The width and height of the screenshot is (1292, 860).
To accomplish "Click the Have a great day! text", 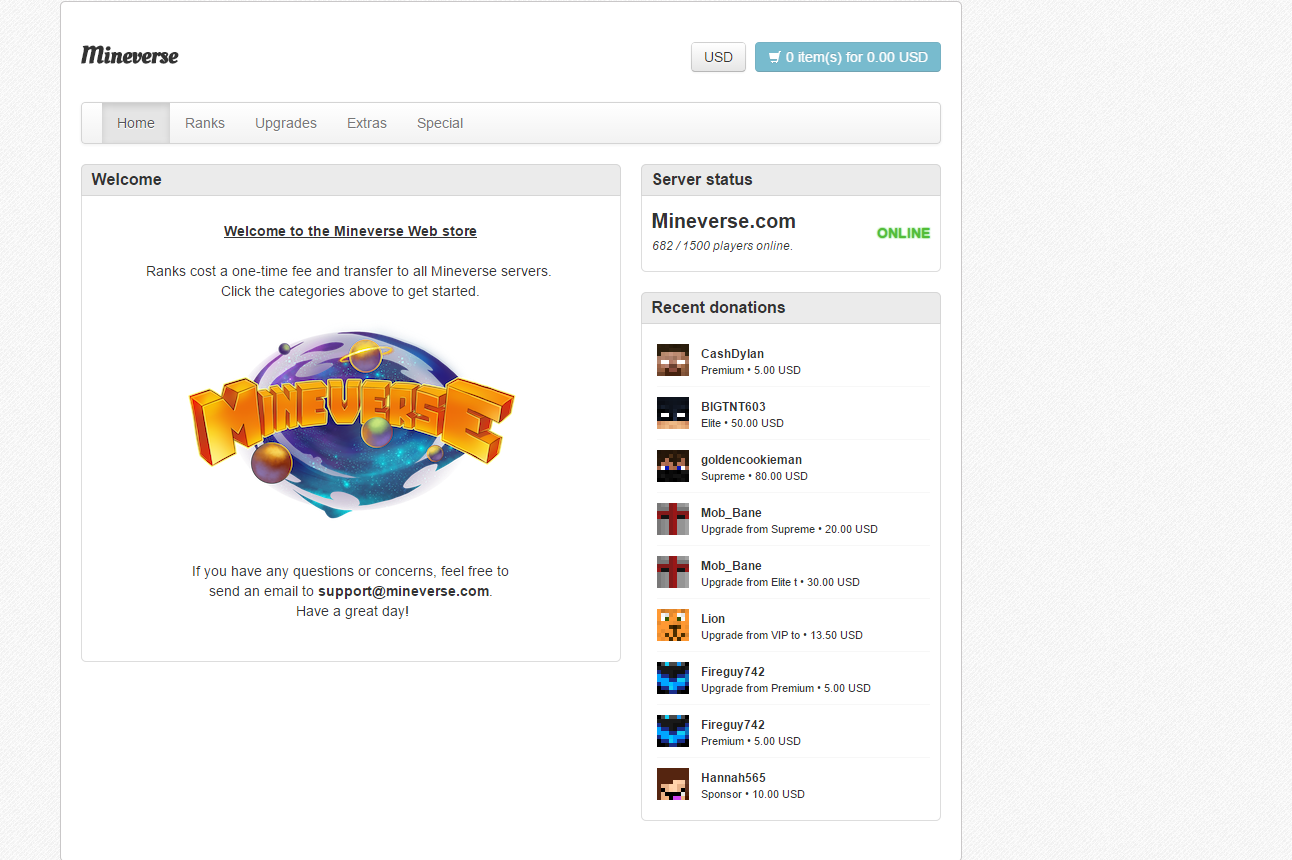I will point(352,611).
